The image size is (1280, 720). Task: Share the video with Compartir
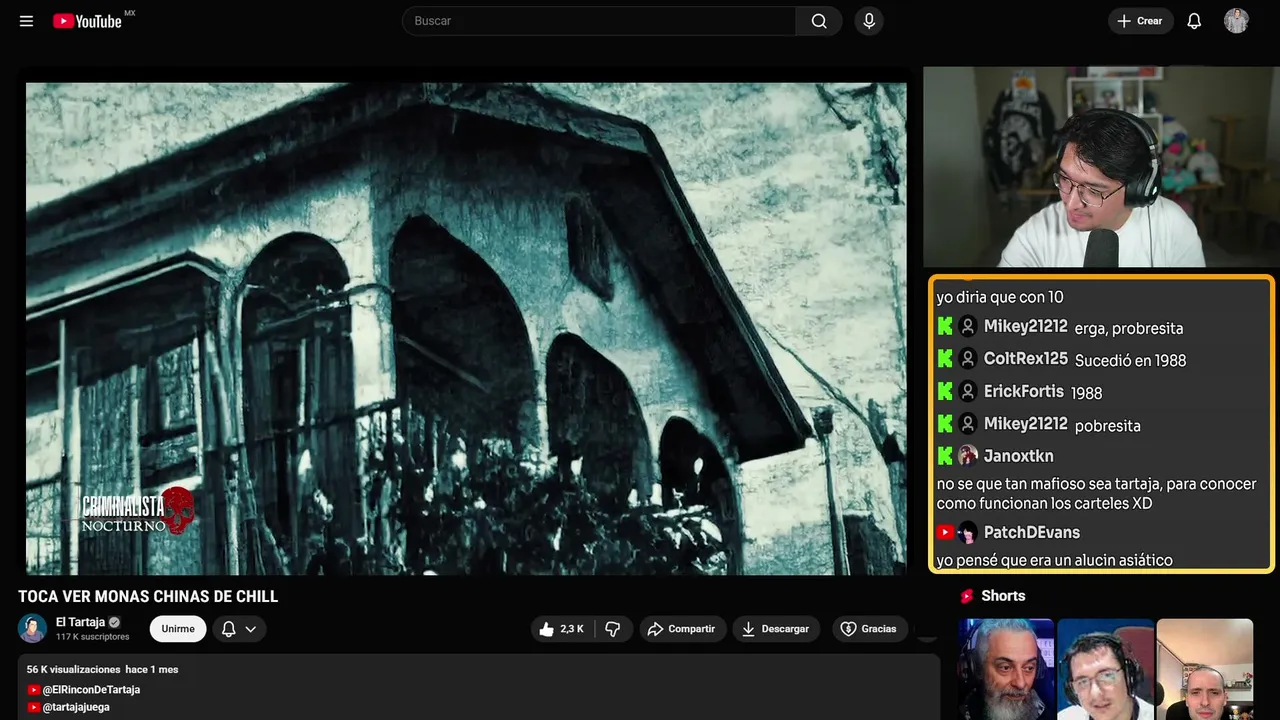(682, 629)
